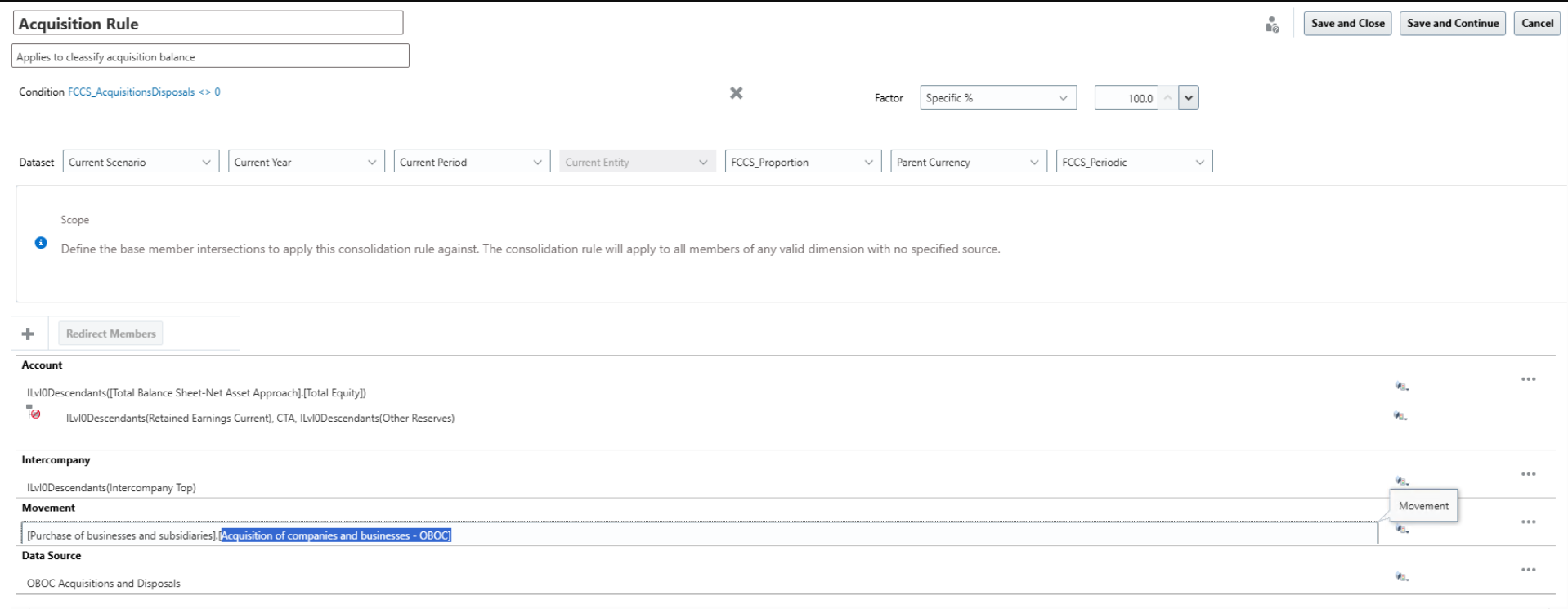
Task: Click the exclusion icon before Retained Earnings Current
Action: click(x=34, y=412)
